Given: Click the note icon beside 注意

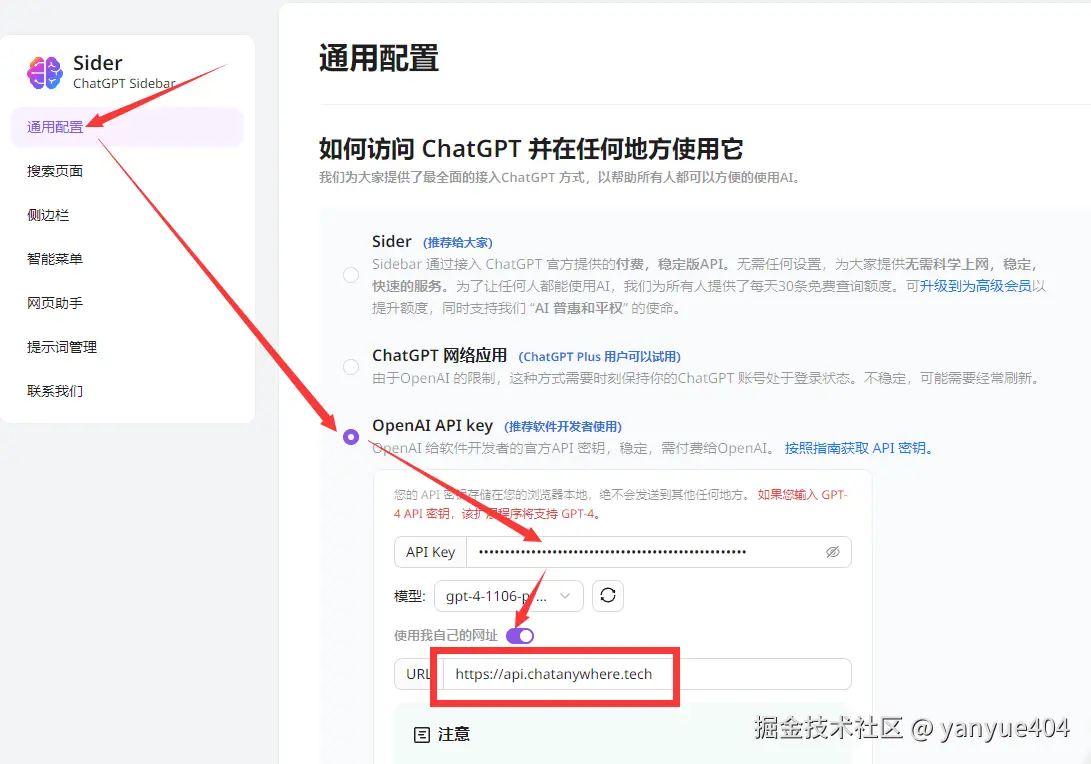Looking at the screenshot, I should 422,735.
